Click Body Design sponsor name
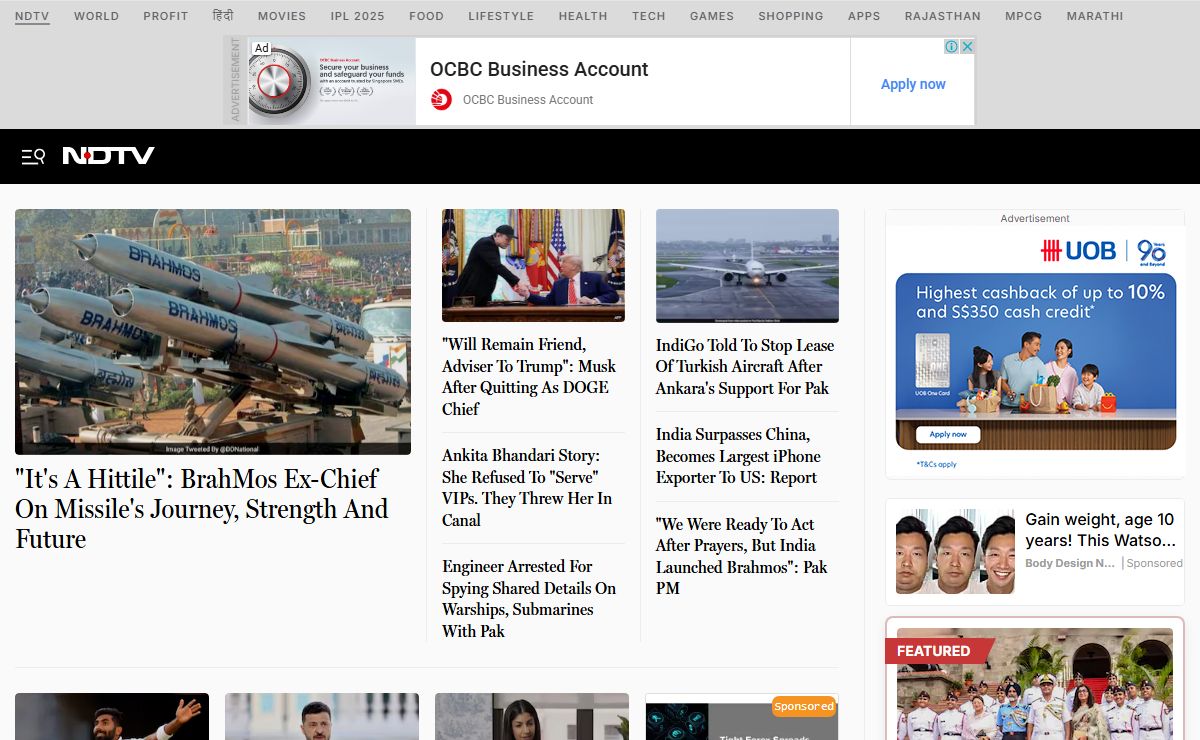The height and width of the screenshot is (740, 1200). pos(1070,563)
